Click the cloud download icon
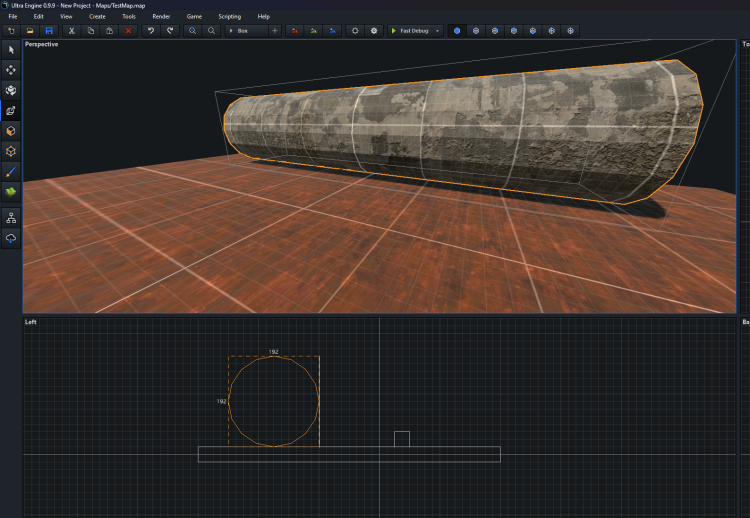This screenshot has width=750, height=518. 11,238
